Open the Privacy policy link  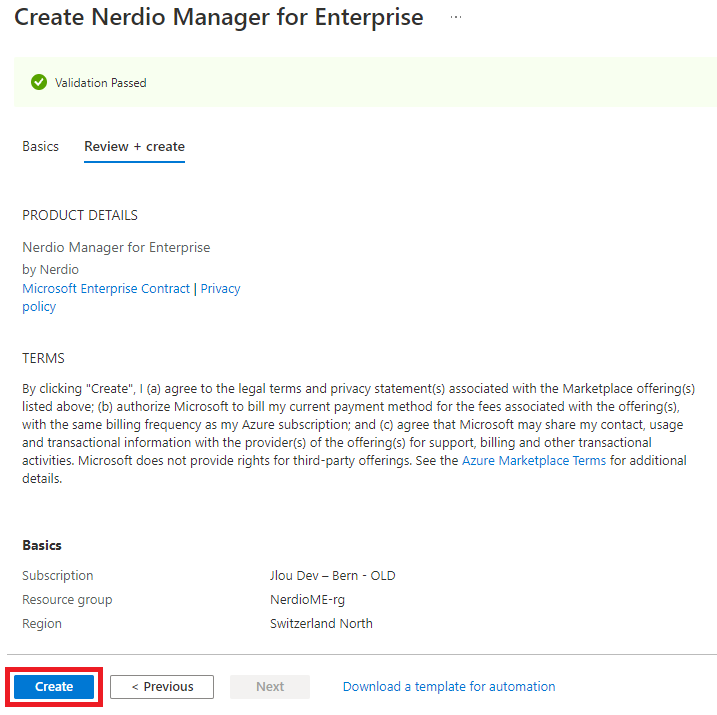click(x=220, y=288)
